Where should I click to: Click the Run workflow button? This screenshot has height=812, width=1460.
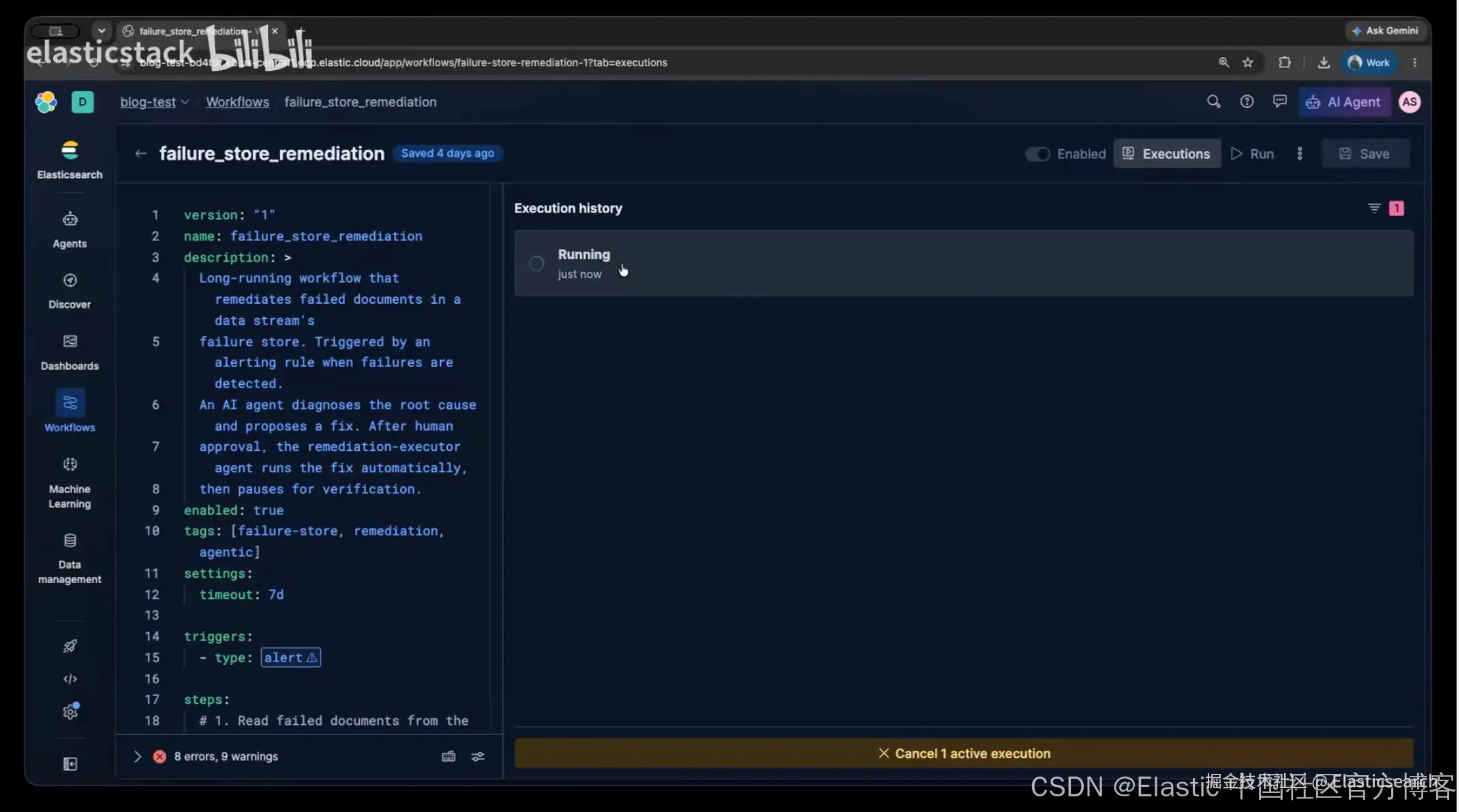[1253, 154]
